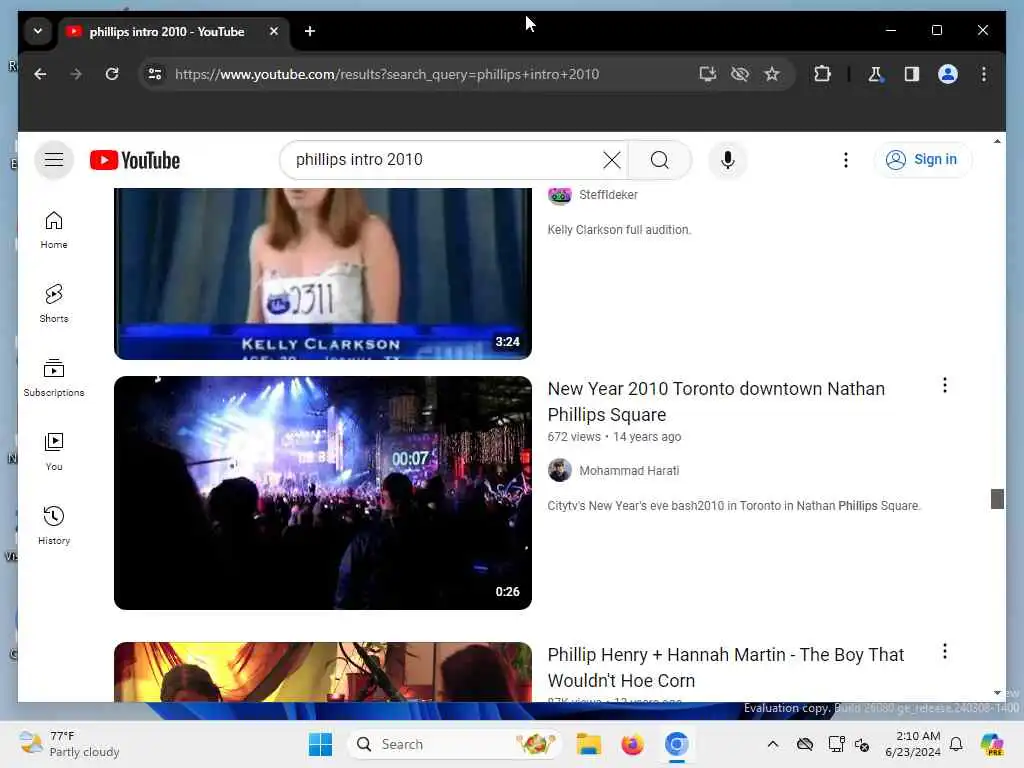Select the phillips intro 2010 tab

click(166, 31)
